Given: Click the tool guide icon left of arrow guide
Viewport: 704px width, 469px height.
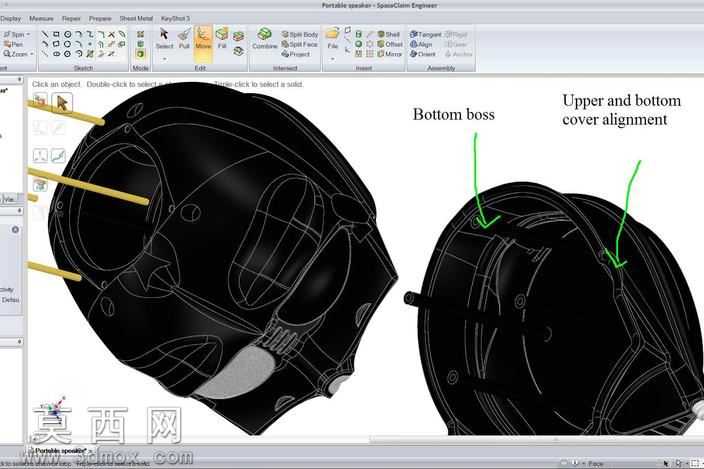Looking at the screenshot, I should [40, 101].
